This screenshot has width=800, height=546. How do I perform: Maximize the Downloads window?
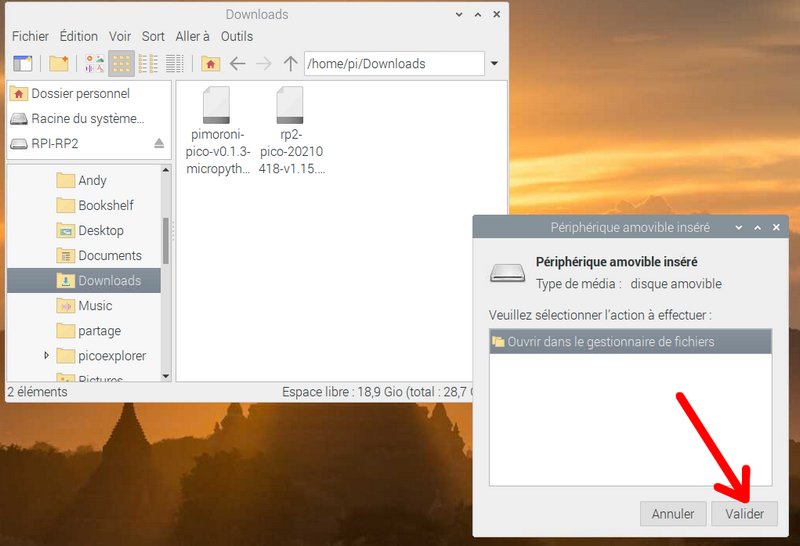pos(478,14)
